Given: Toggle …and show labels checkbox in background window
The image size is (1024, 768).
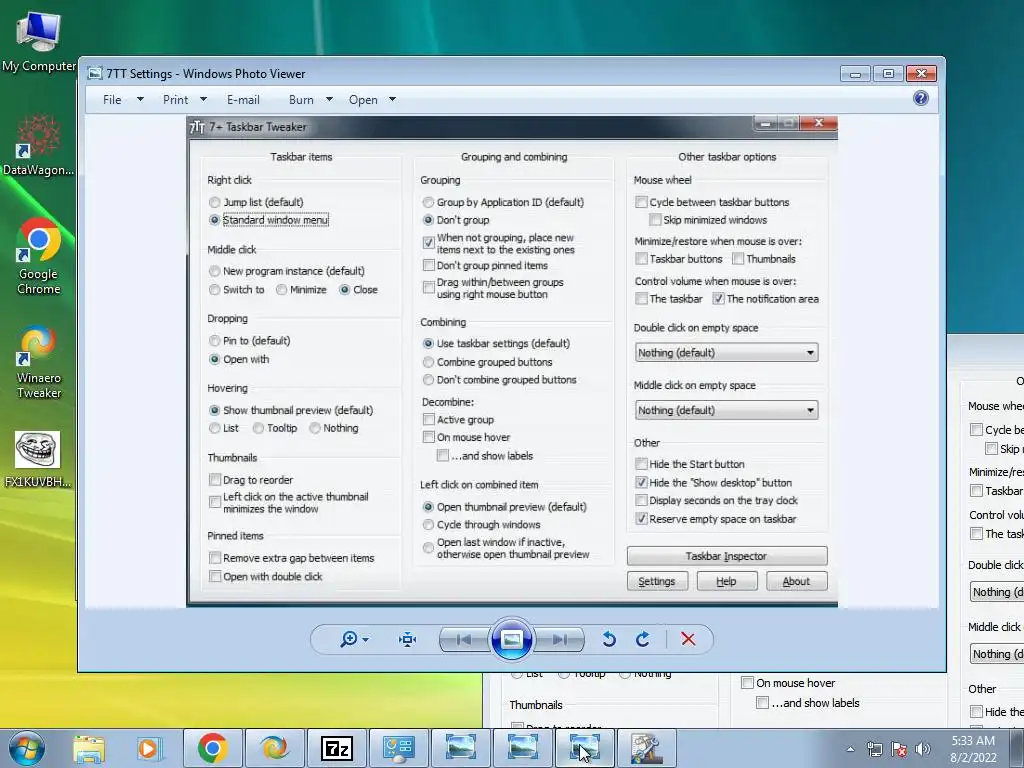Looking at the screenshot, I should click(x=762, y=703).
